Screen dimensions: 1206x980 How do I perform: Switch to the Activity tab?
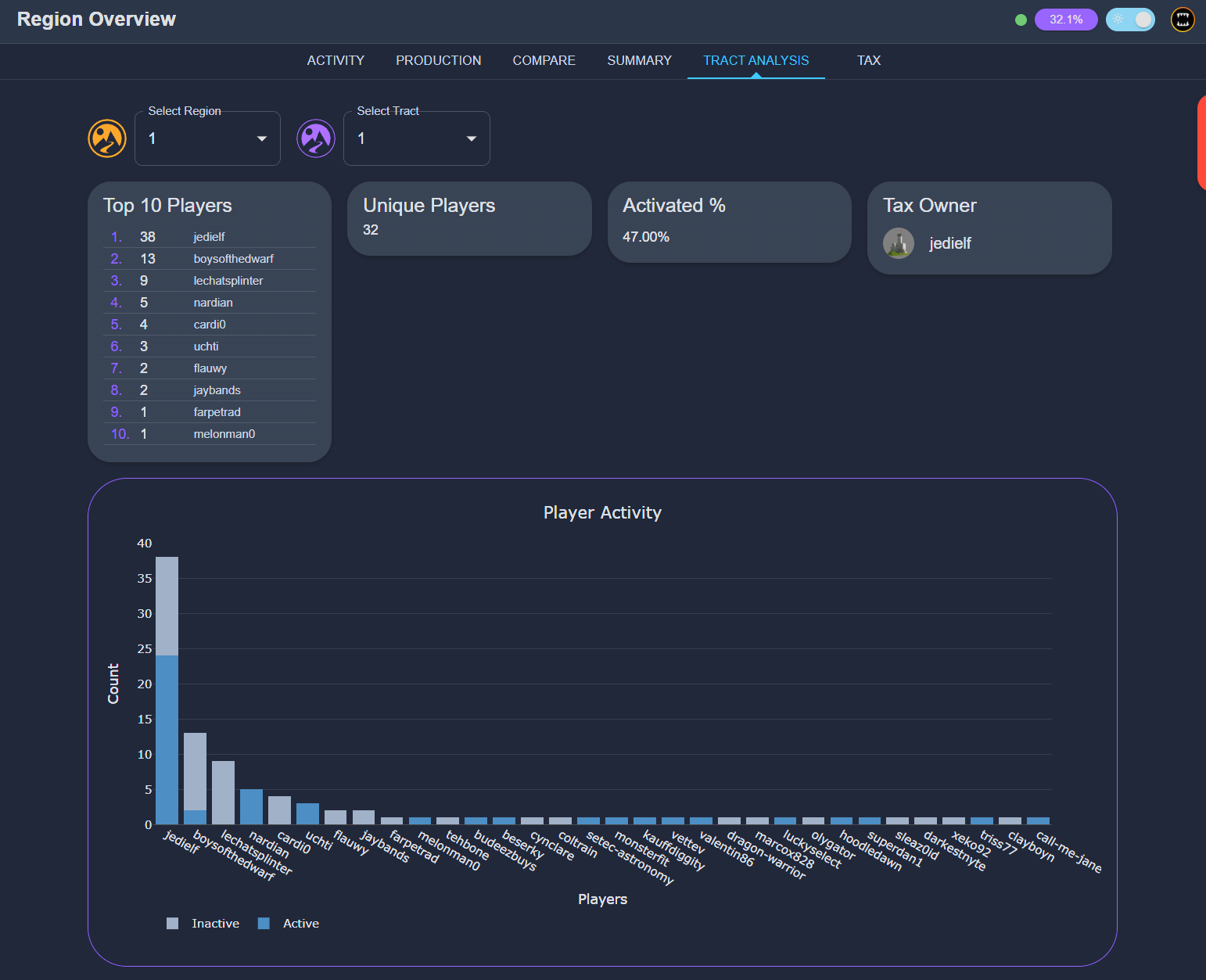pyautogui.click(x=336, y=60)
